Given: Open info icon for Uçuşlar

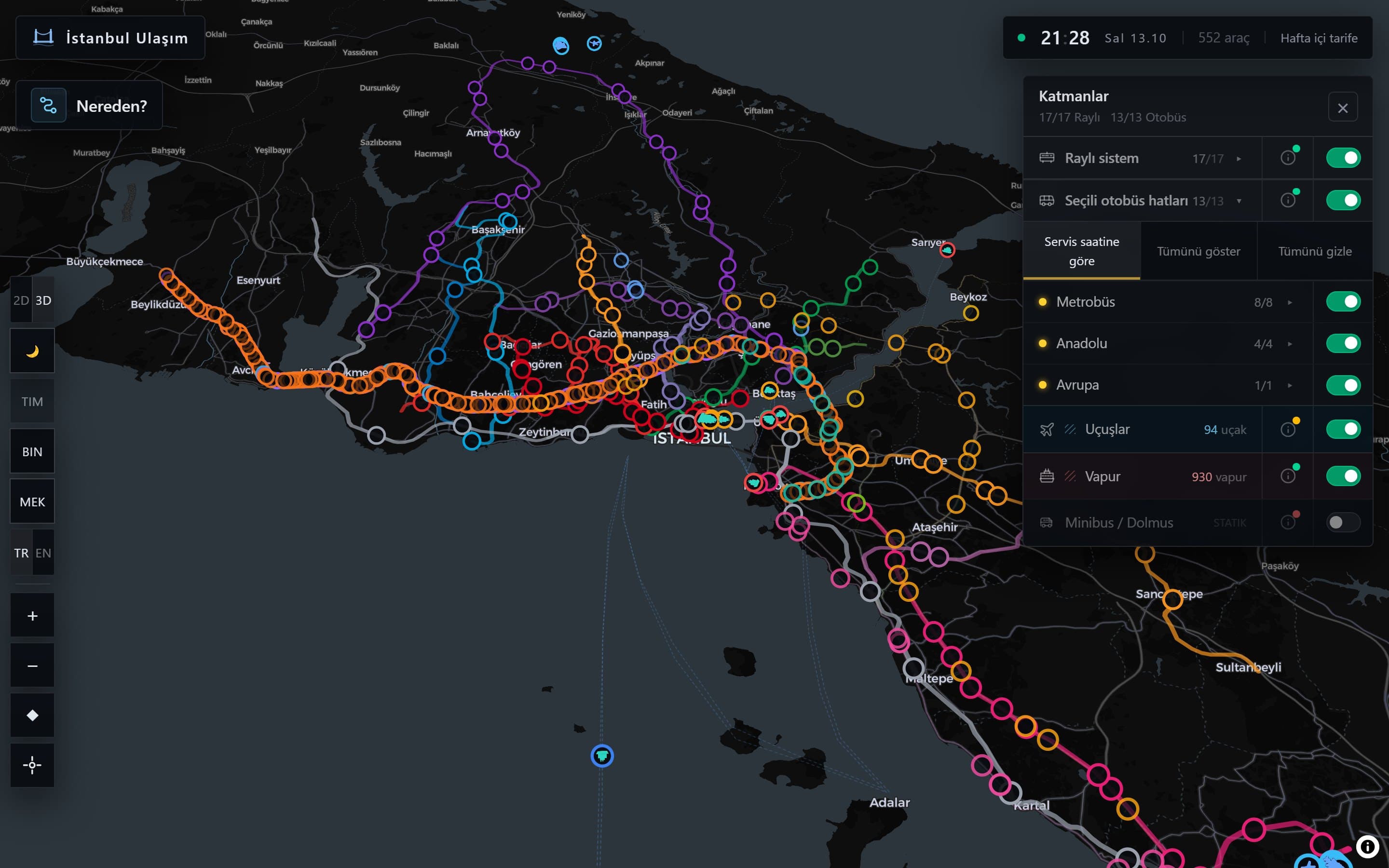Looking at the screenshot, I should click(x=1287, y=429).
